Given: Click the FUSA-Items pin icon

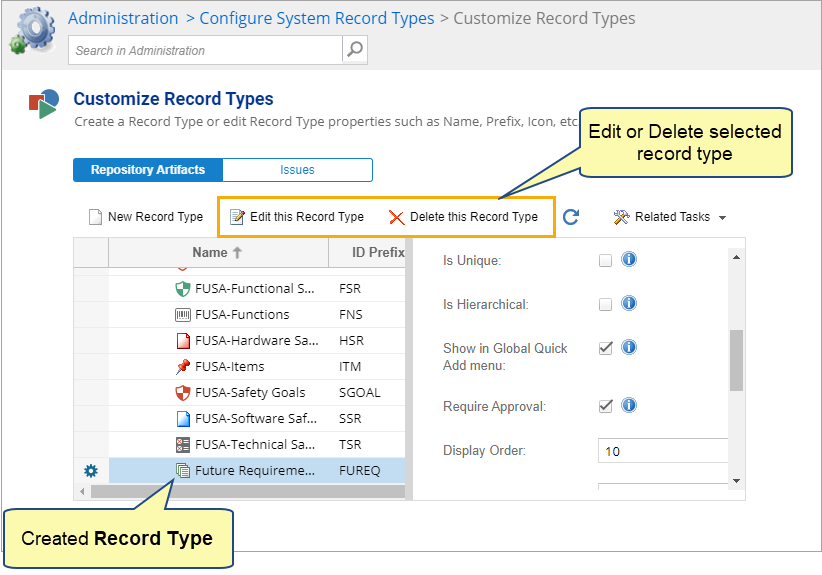Looking at the screenshot, I should click(183, 367).
